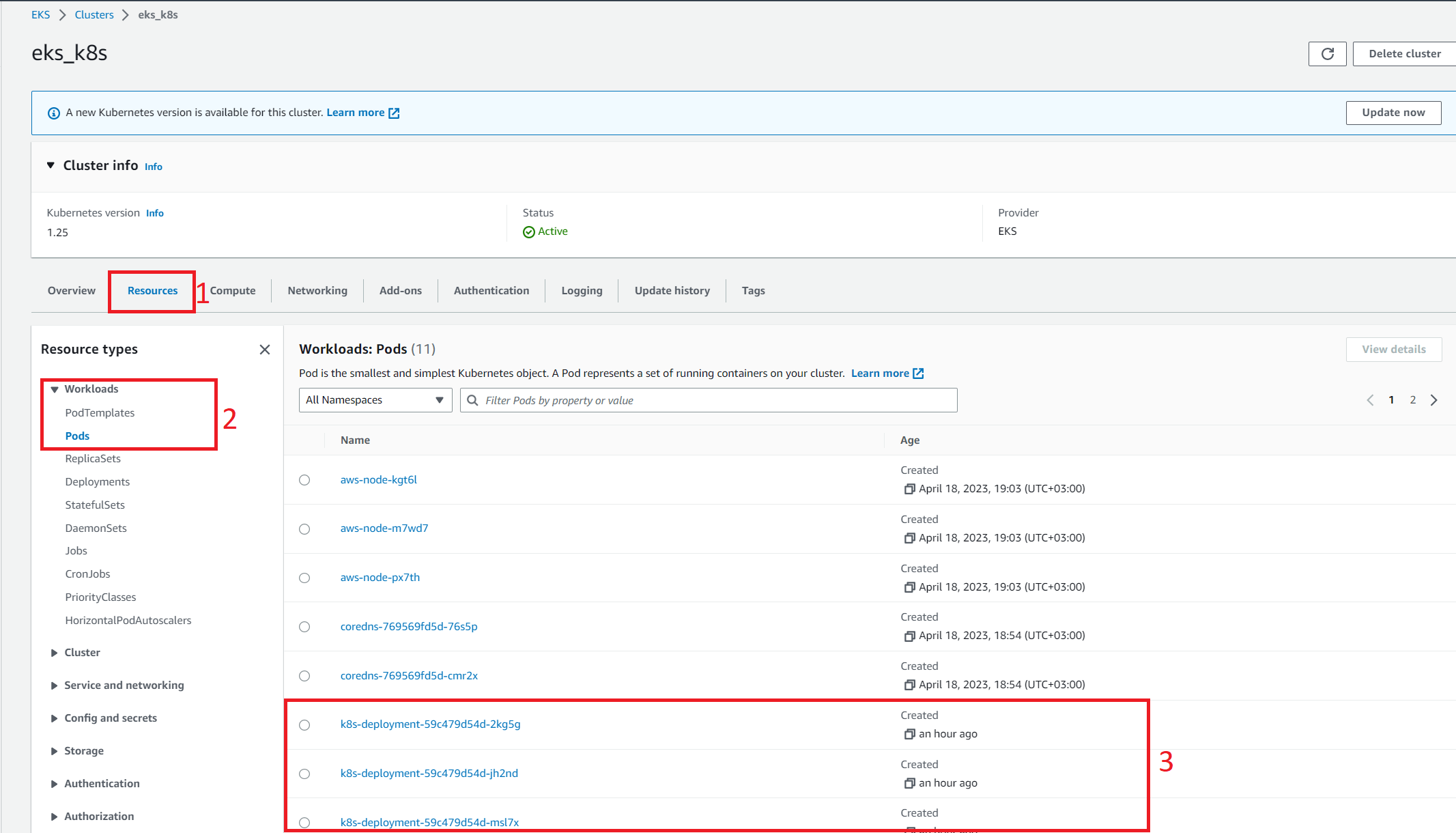Click the next page arrow for Pods list
The width and height of the screenshot is (1456, 833).
tap(1433, 400)
